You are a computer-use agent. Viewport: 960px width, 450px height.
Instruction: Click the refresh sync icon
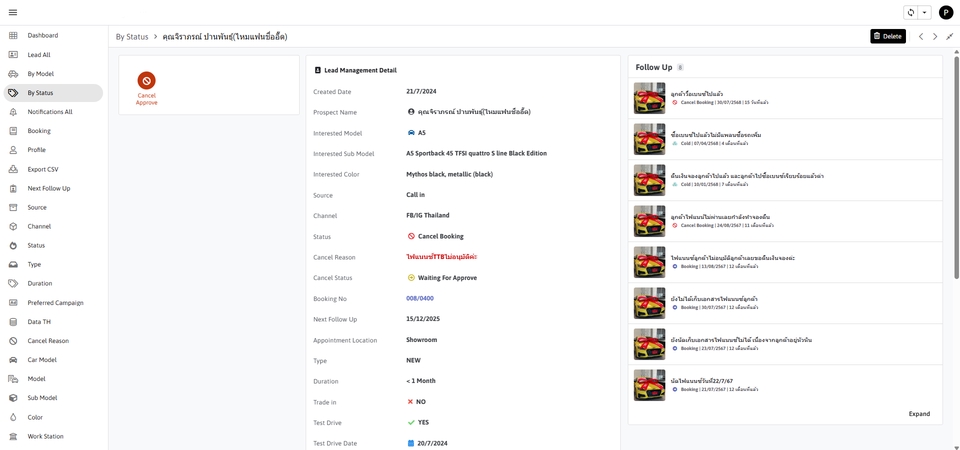coord(910,13)
